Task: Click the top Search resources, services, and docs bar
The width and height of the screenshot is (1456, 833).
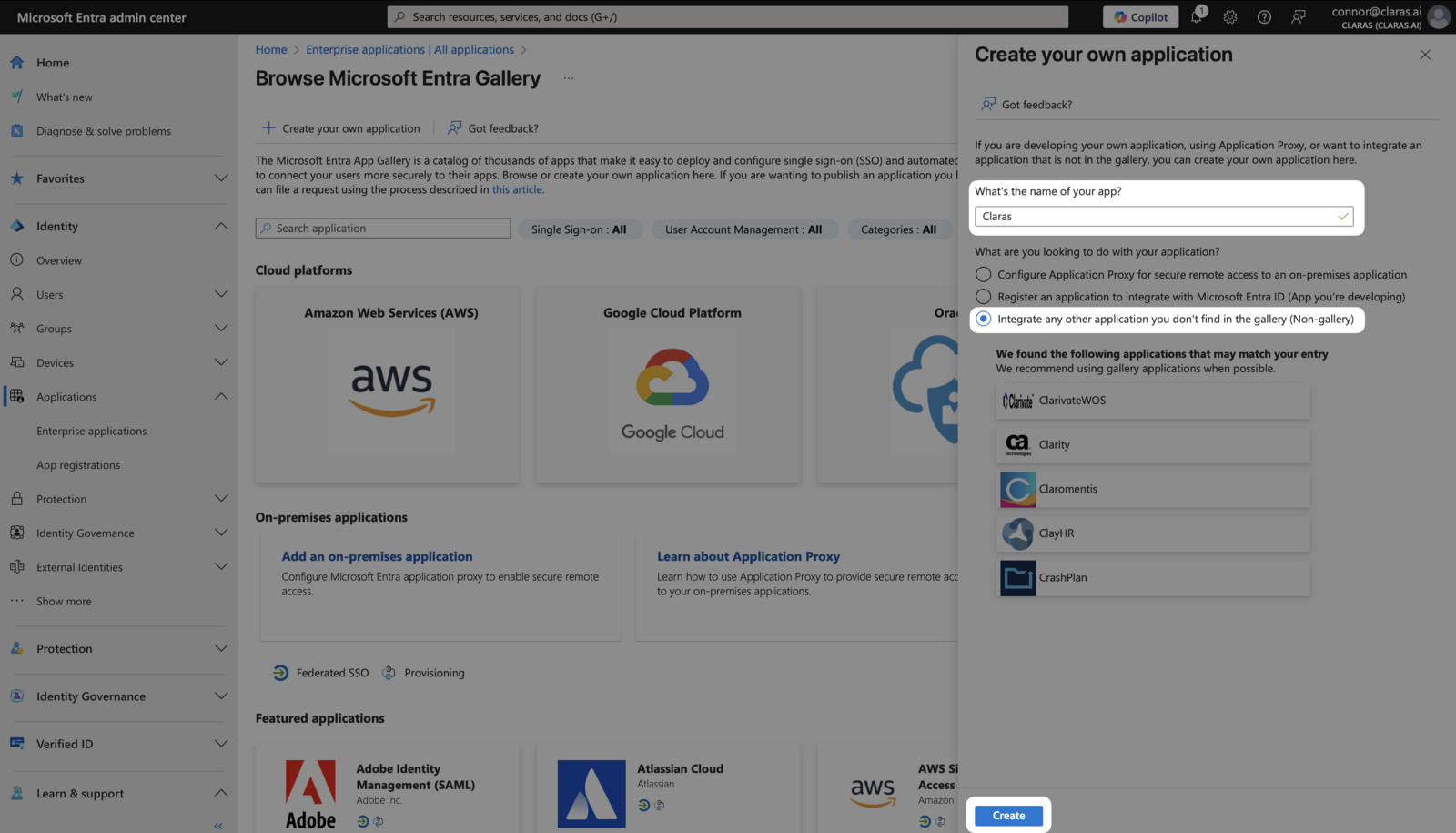Action: tap(728, 16)
